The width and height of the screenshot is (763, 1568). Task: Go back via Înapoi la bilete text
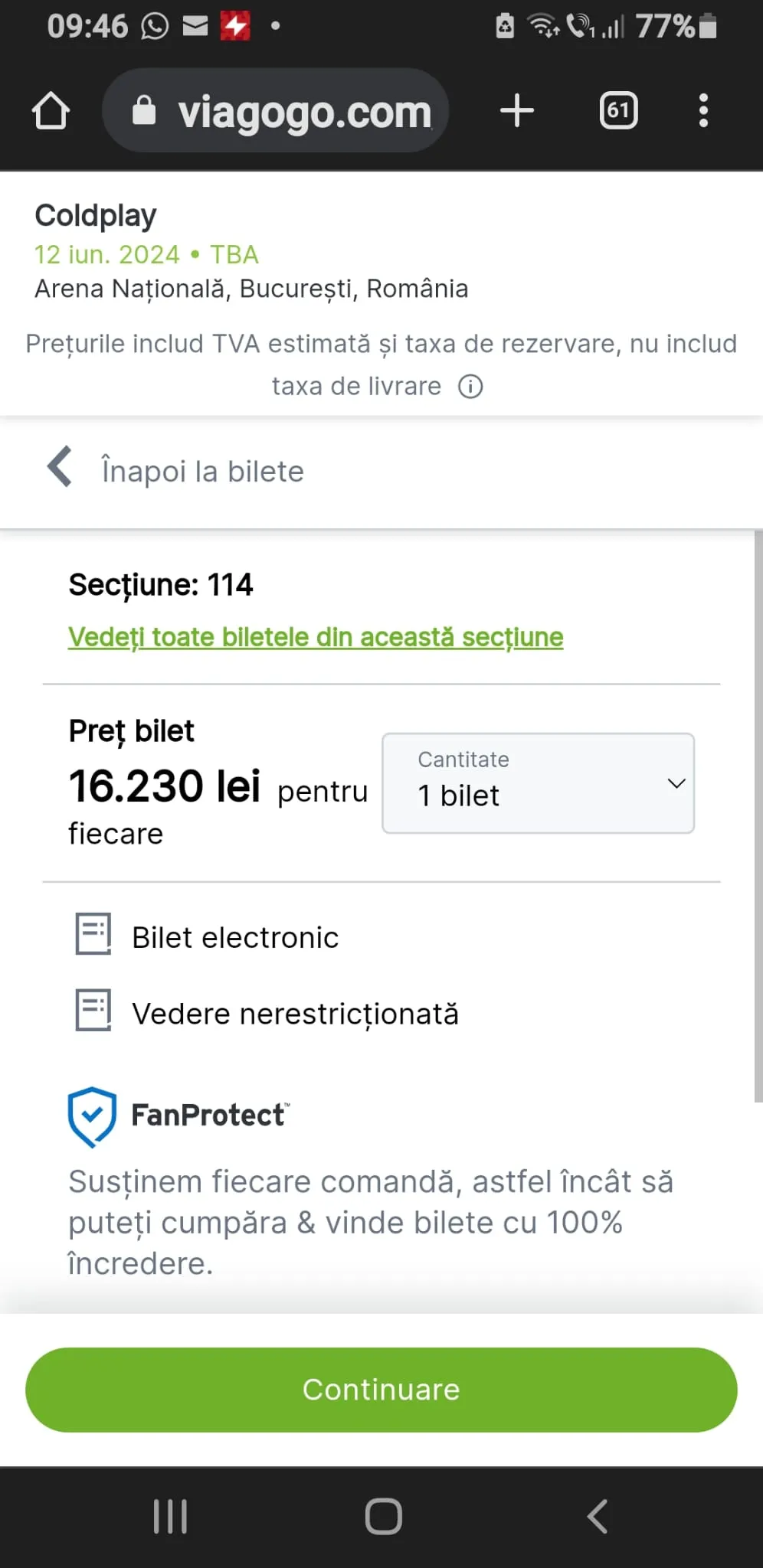pyautogui.click(x=203, y=472)
